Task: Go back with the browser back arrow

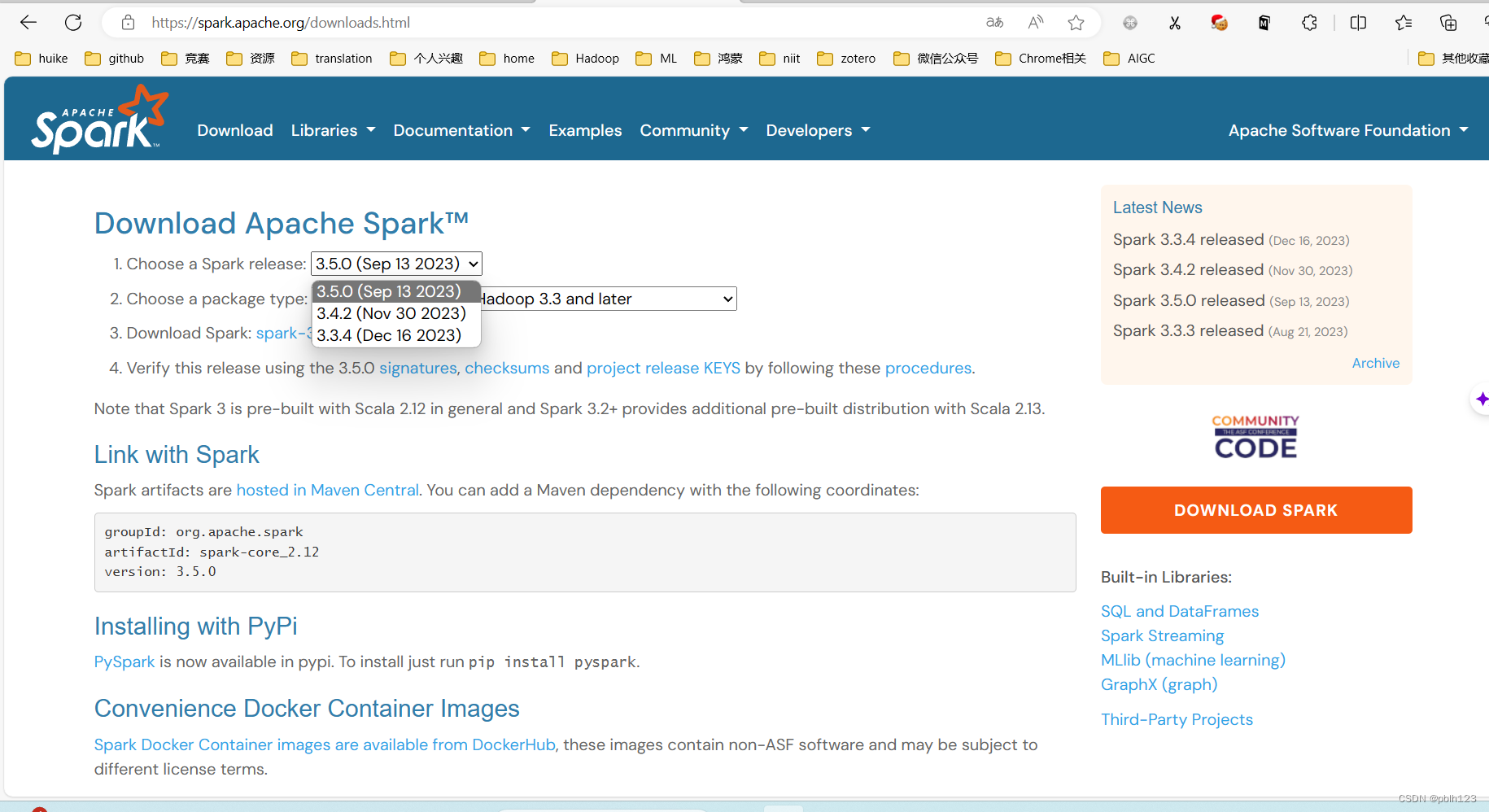Action: [x=28, y=23]
